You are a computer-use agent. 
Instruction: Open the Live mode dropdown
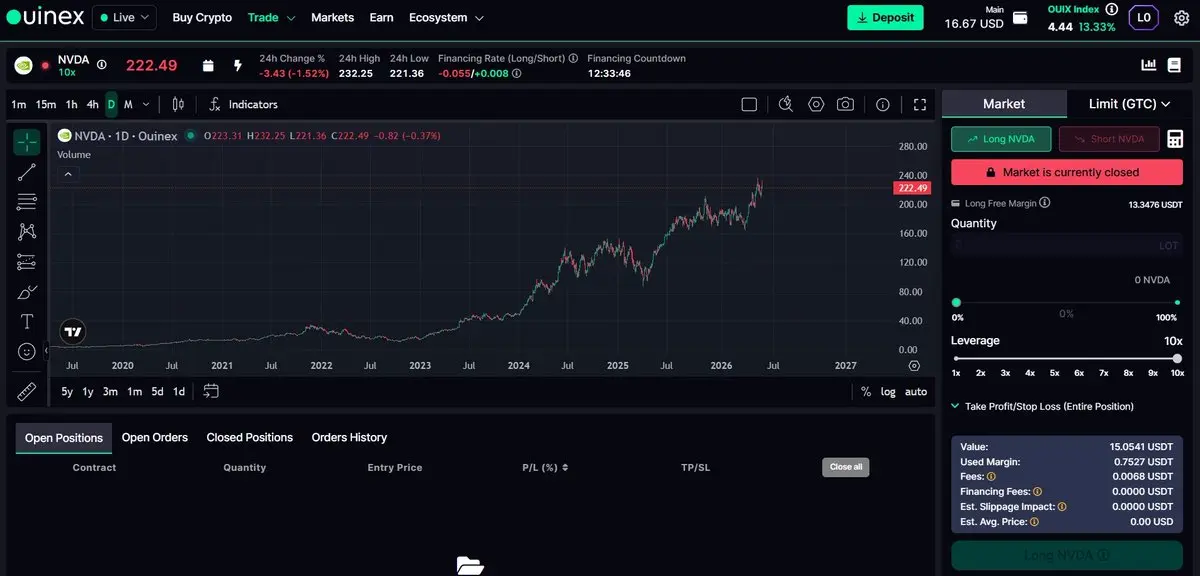click(x=124, y=18)
